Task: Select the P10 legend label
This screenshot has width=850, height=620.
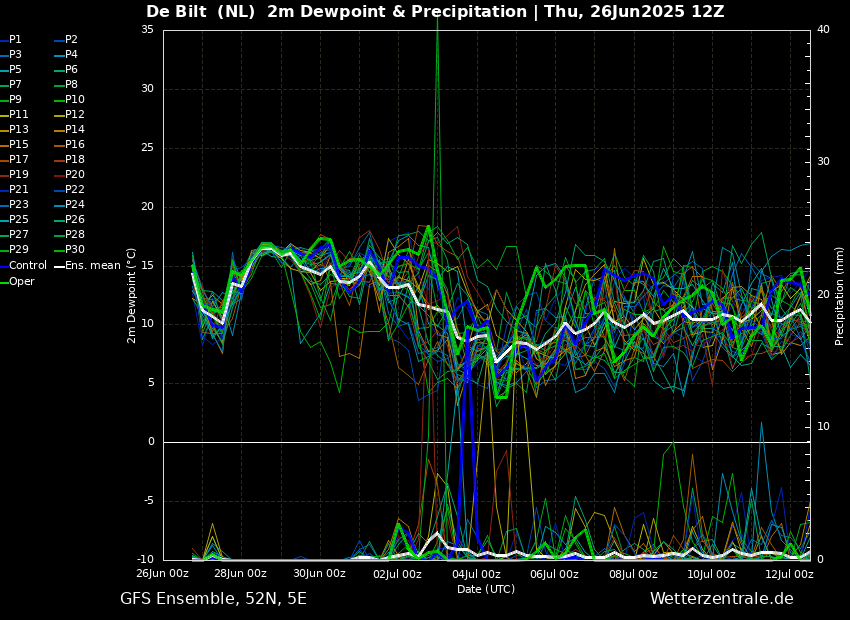Action: point(75,100)
